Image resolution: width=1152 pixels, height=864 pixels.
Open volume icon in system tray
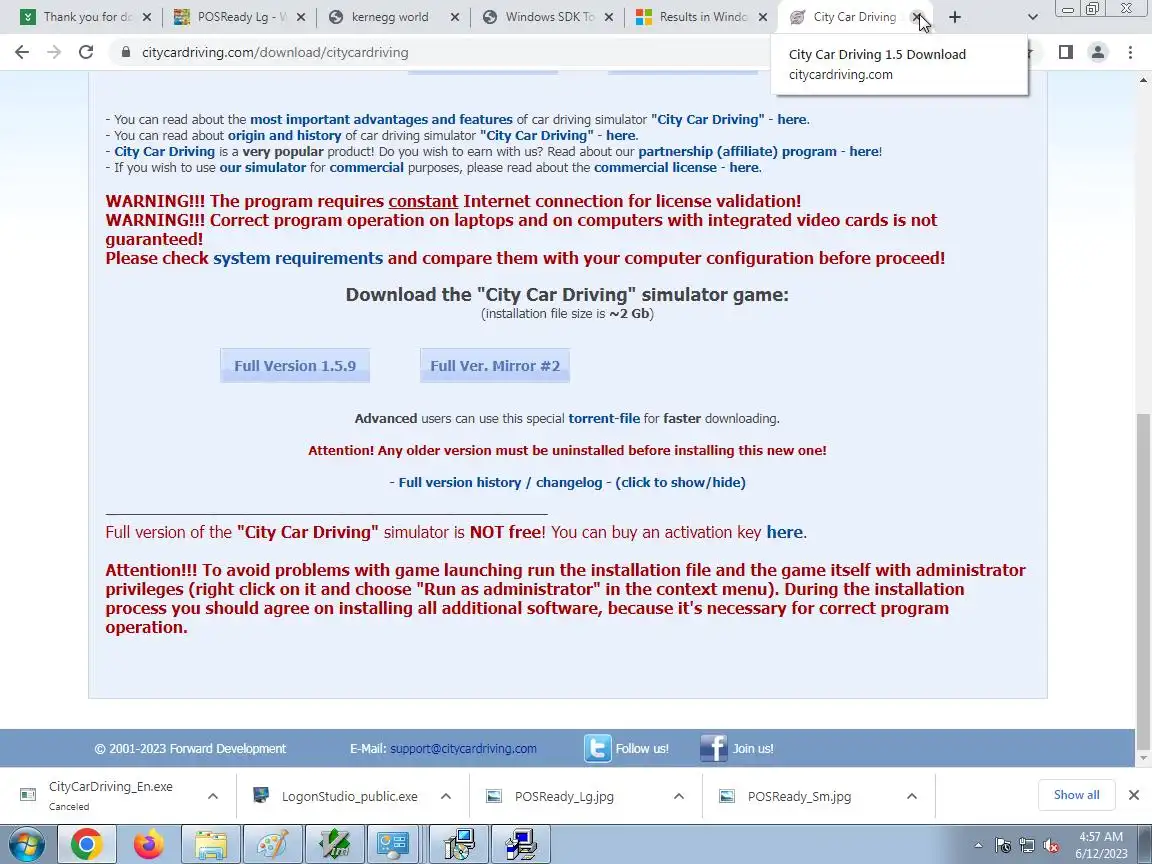coord(1051,846)
